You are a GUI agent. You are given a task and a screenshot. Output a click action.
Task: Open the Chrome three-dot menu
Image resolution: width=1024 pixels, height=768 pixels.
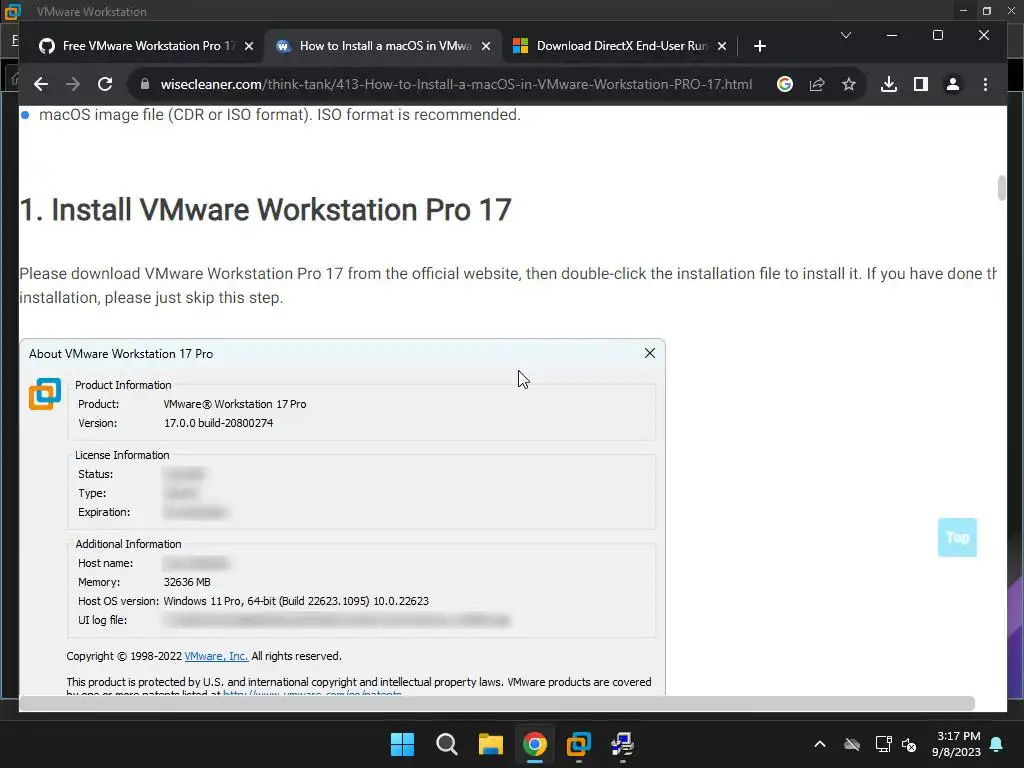(985, 84)
